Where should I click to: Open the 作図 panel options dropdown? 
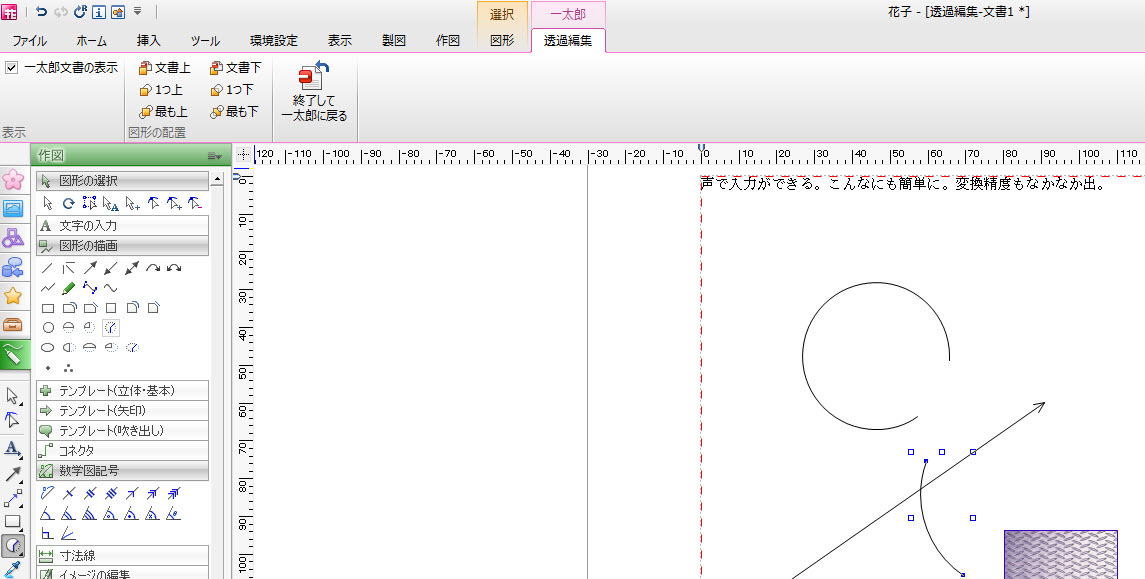coord(213,156)
